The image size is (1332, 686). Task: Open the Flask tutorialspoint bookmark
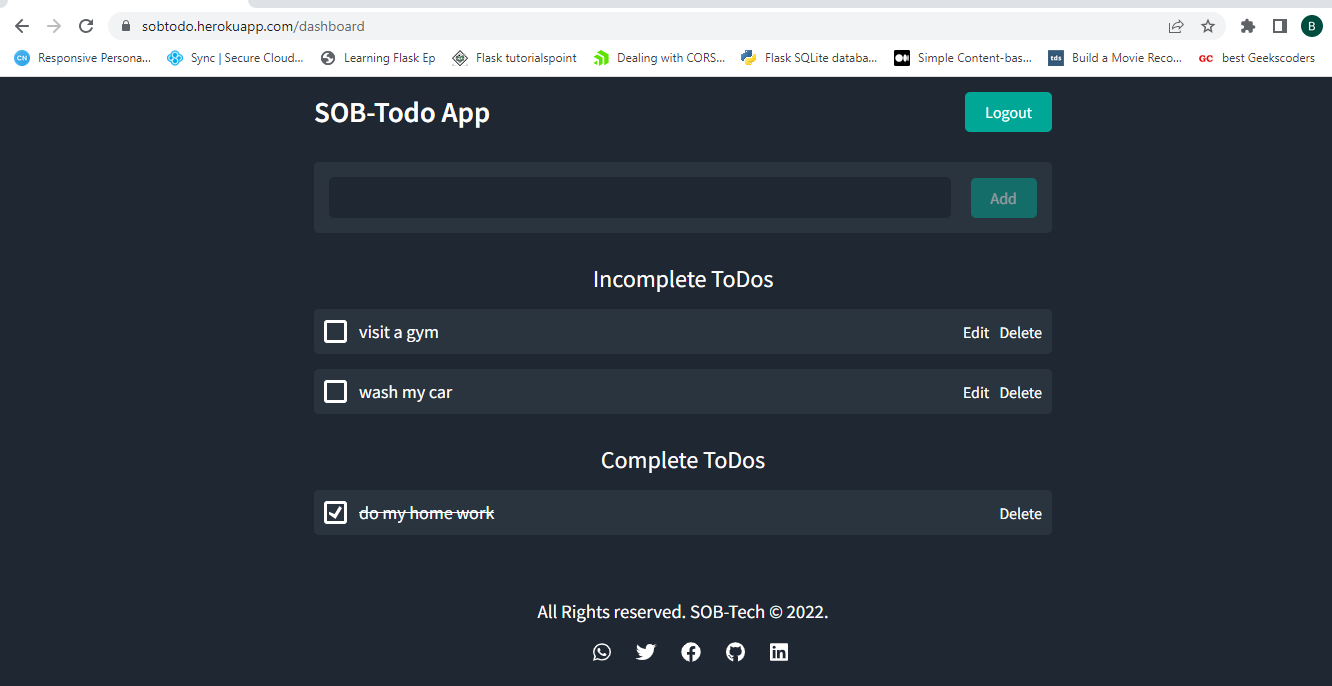coord(515,58)
